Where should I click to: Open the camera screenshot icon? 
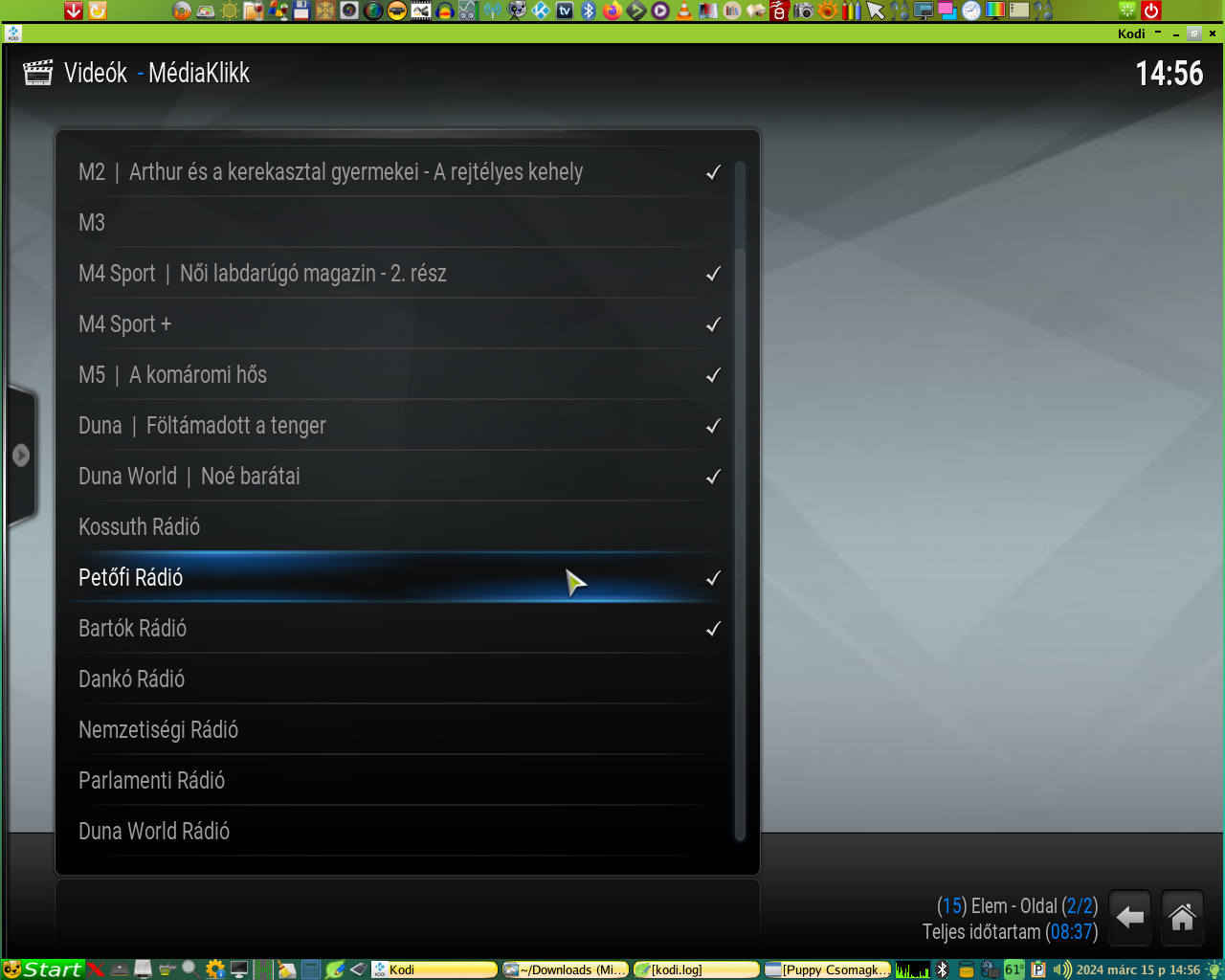click(x=804, y=11)
